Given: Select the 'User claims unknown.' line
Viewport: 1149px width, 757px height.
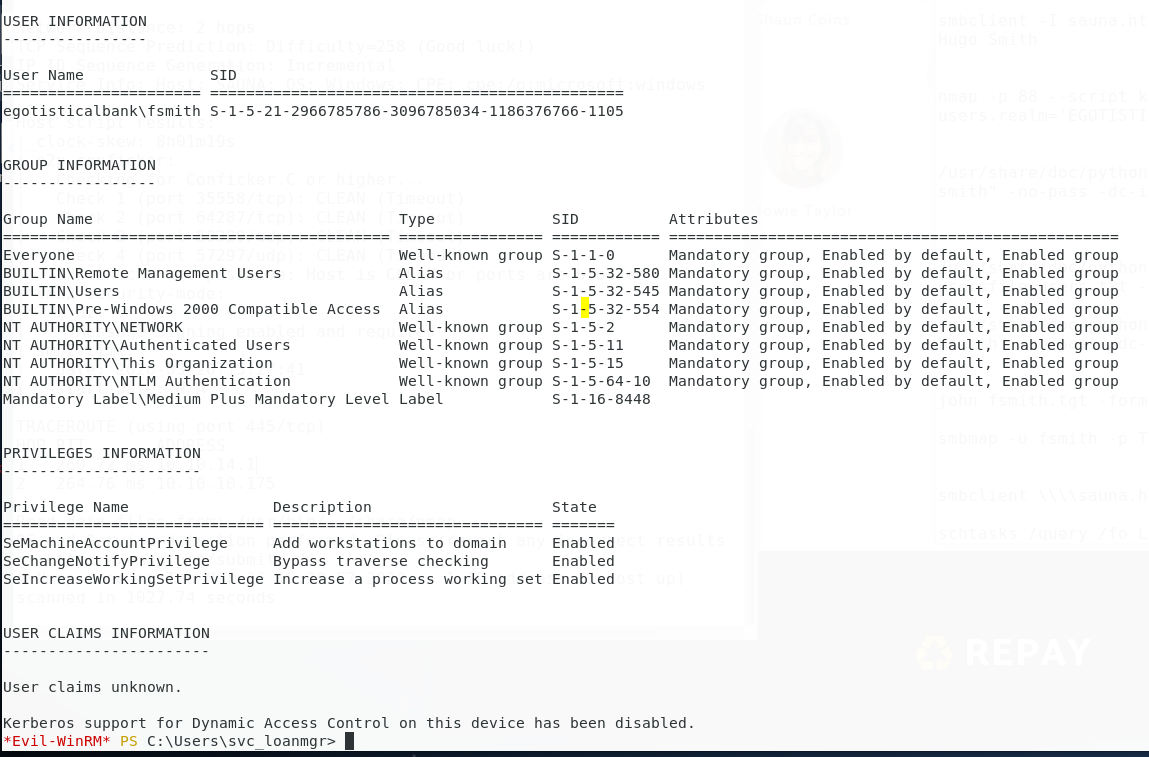Looking at the screenshot, I should (x=92, y=687).
